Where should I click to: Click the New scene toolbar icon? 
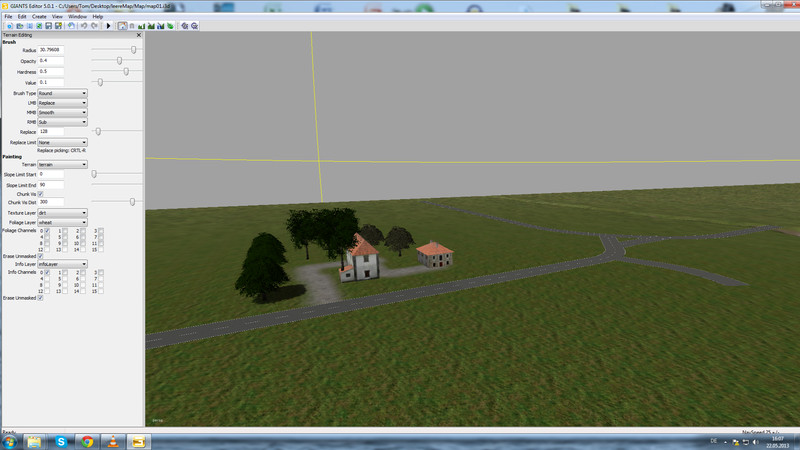pyautogui.click(x=9, y=26)
